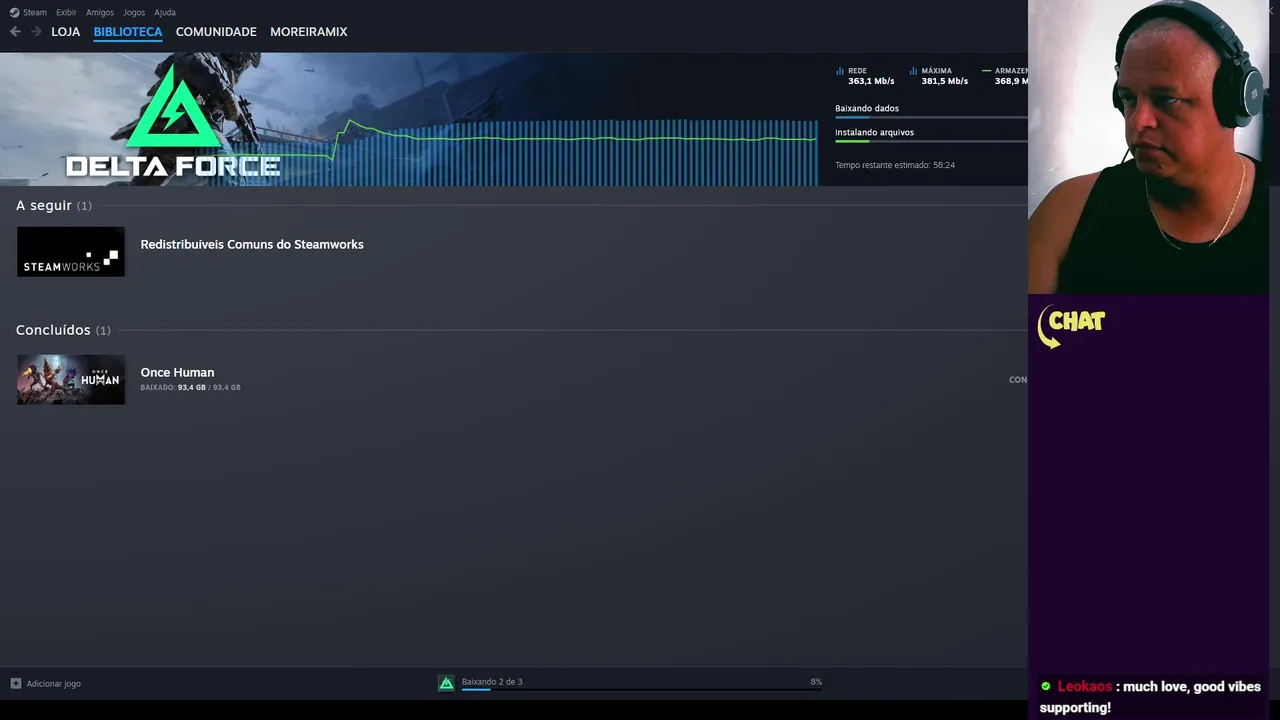Click the Baixando dados progress bar
The width and height of the screenshot is (1280, 720).
[x=931, y=117]
